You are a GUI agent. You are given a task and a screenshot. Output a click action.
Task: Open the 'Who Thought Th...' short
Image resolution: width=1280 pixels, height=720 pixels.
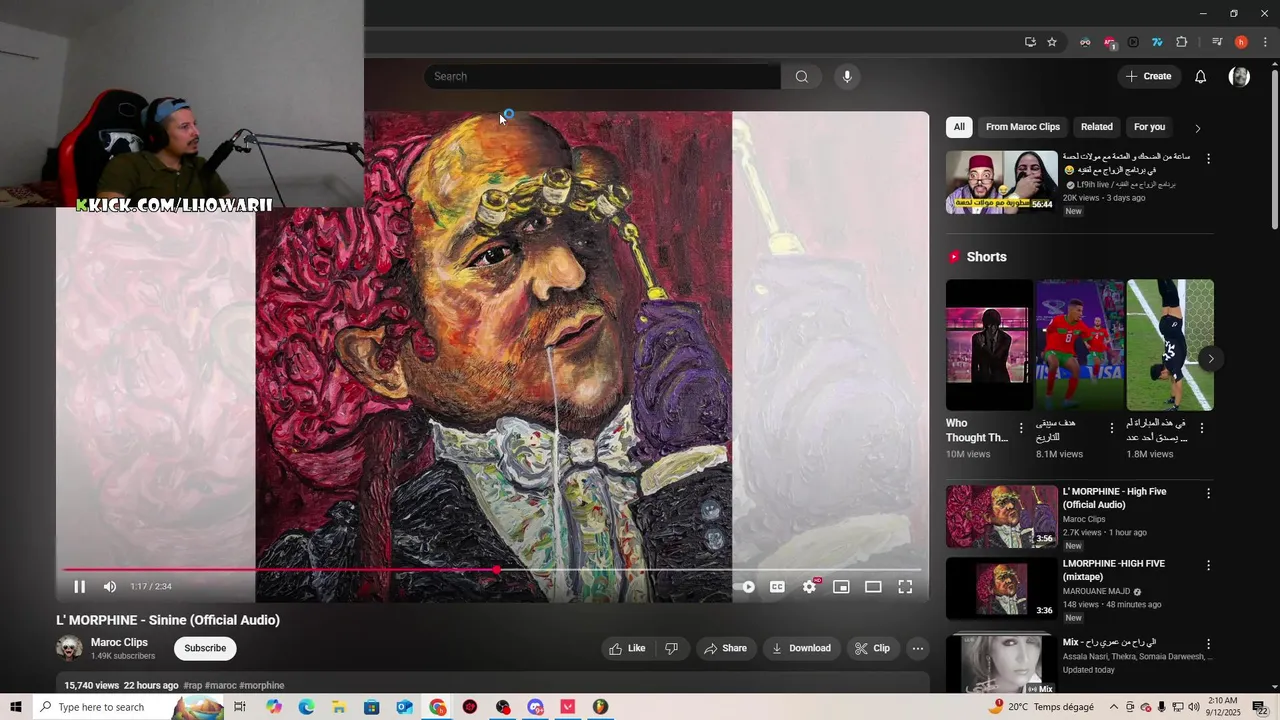989,344
